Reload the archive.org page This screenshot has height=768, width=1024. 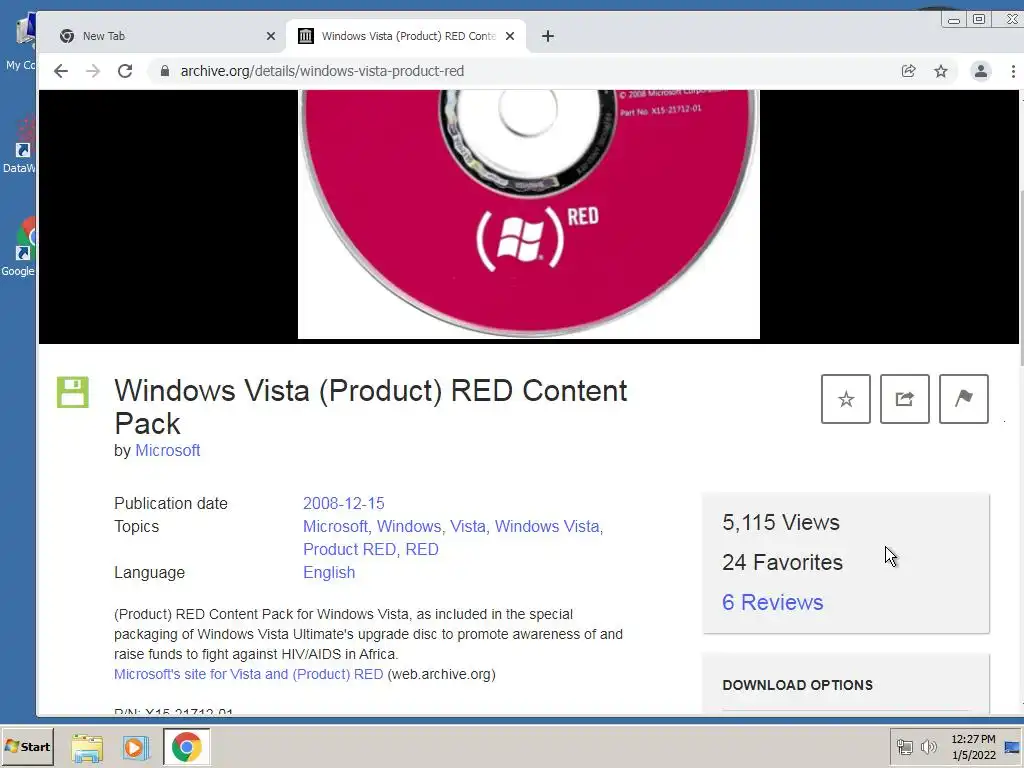click(125, 71)
